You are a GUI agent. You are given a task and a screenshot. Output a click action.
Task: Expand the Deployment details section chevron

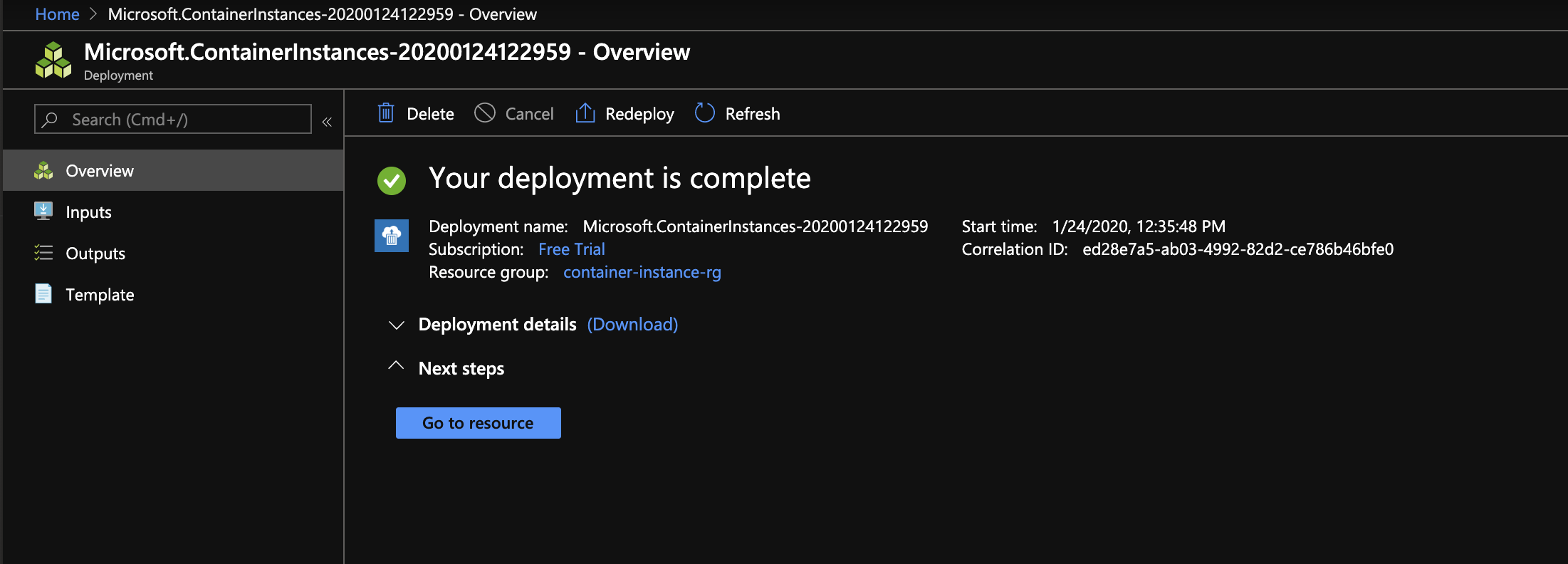tap(397, 325)
